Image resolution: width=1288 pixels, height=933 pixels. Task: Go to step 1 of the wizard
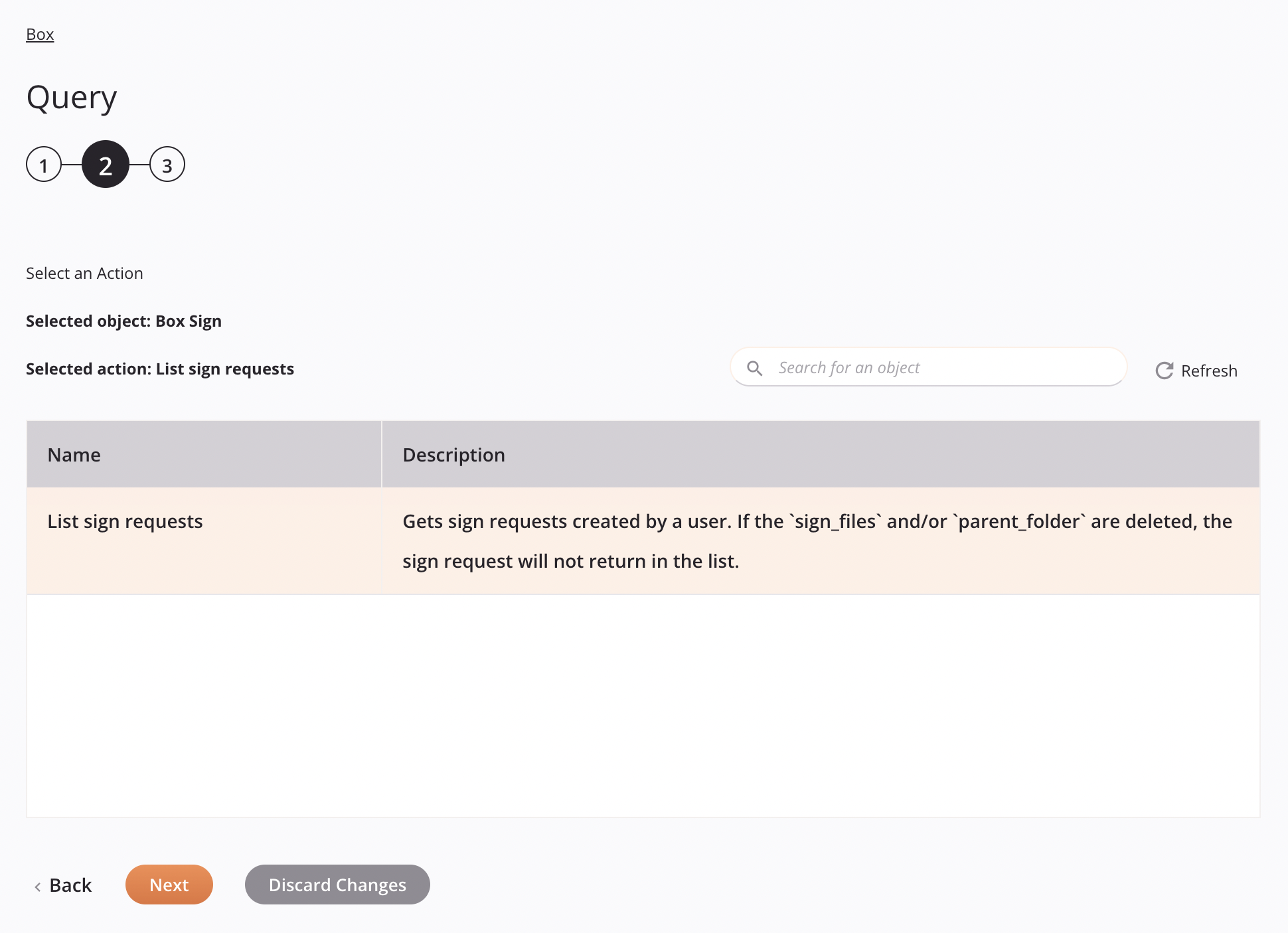click(x=44, y=165)
